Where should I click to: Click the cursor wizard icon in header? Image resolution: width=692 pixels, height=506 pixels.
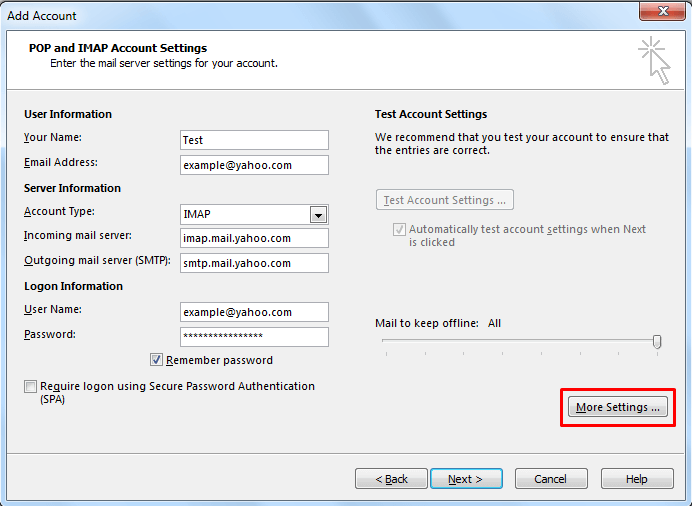tap(653, 60)
